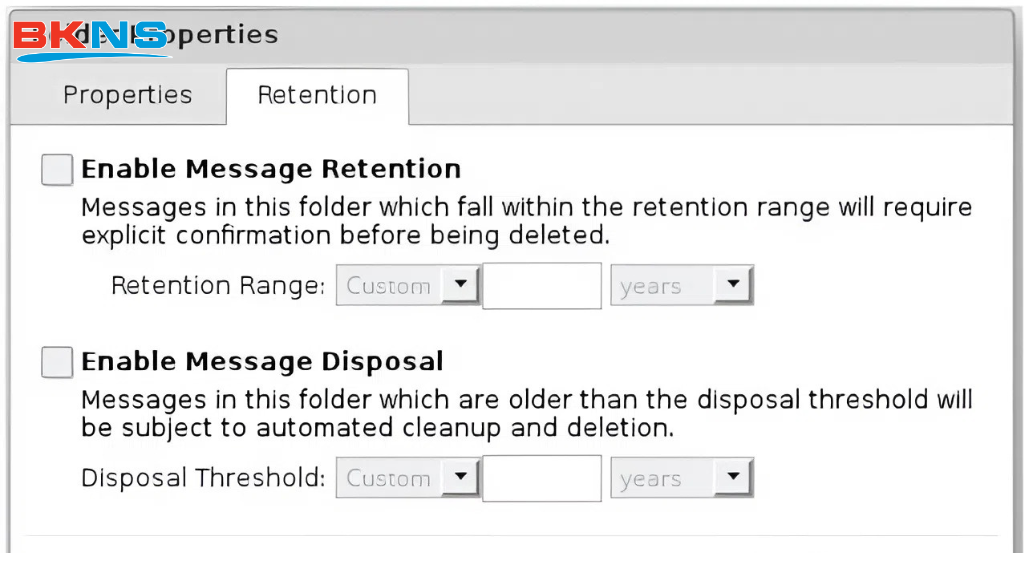
Task: Click arrow icon of Retention Range Custom dropdown
Action: pyautogui.click(x=460, y=285)
